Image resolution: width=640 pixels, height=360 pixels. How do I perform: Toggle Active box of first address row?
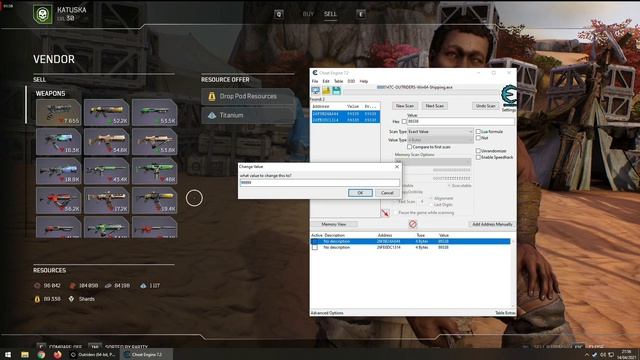(315, 242)
